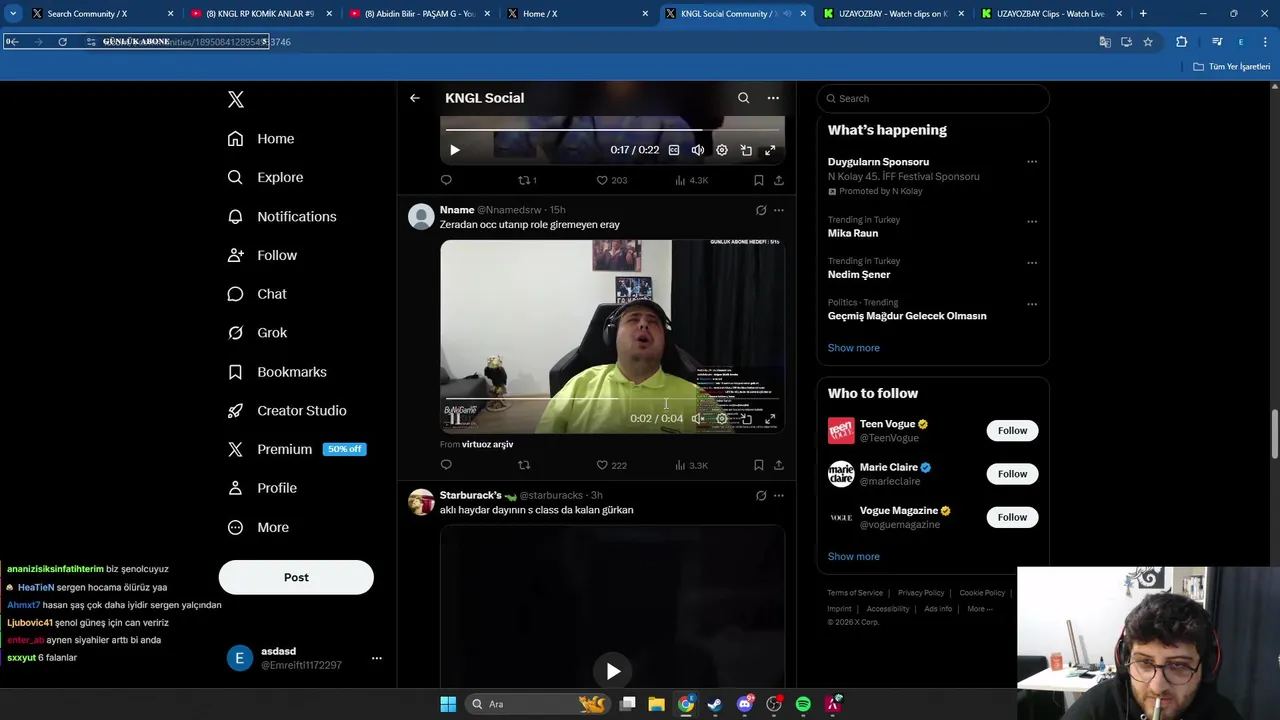Play the top video at 0:17
Viewport: 1280px width, 720px height.
coord(455,150)
